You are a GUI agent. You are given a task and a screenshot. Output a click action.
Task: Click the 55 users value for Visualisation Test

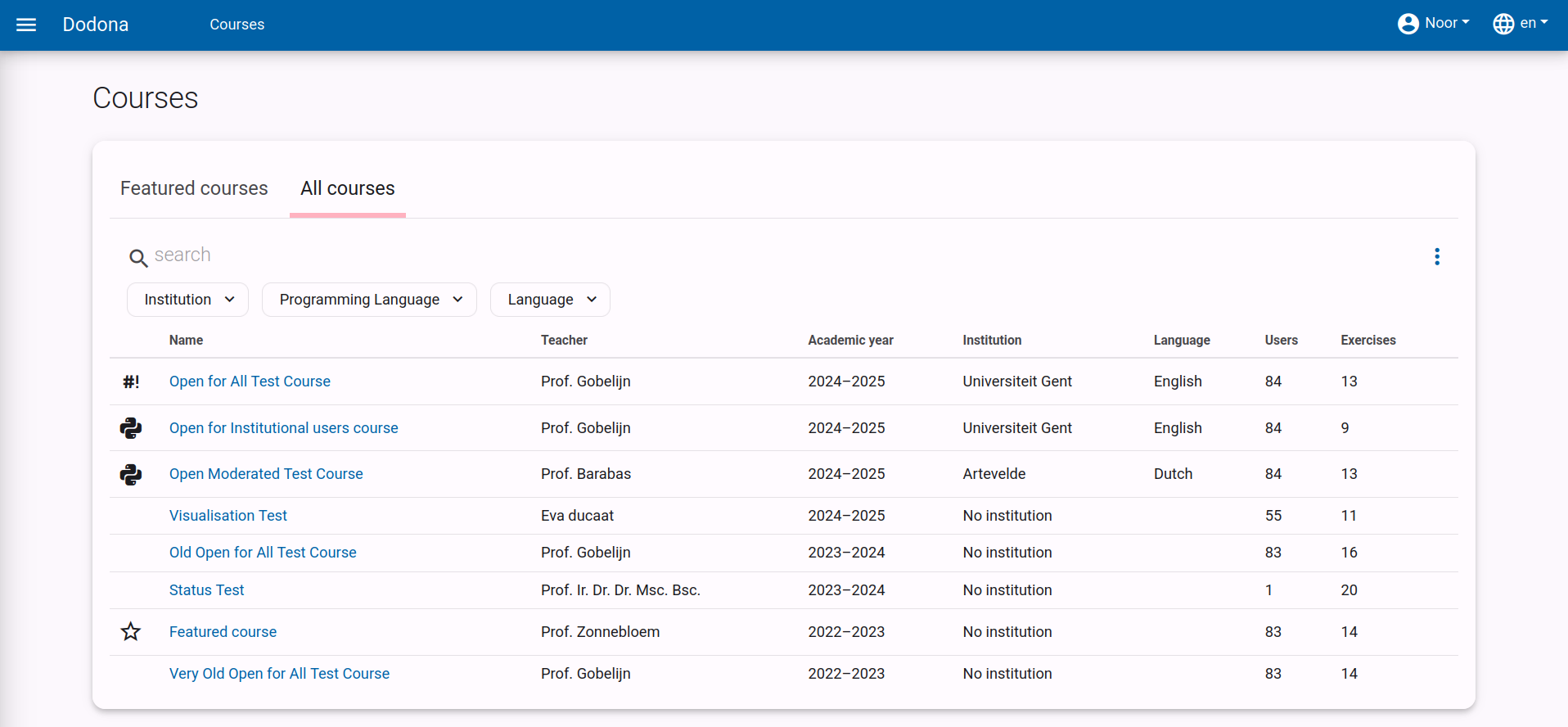[1273, 516]
